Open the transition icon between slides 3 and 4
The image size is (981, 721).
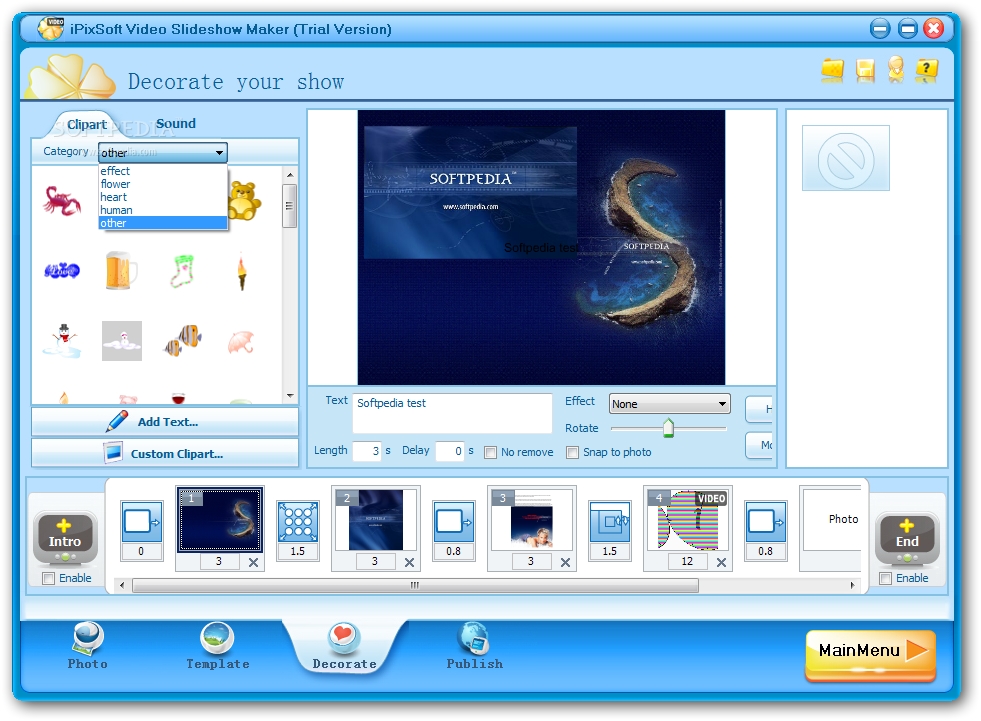pyautogui.click(x=610, y=521)
